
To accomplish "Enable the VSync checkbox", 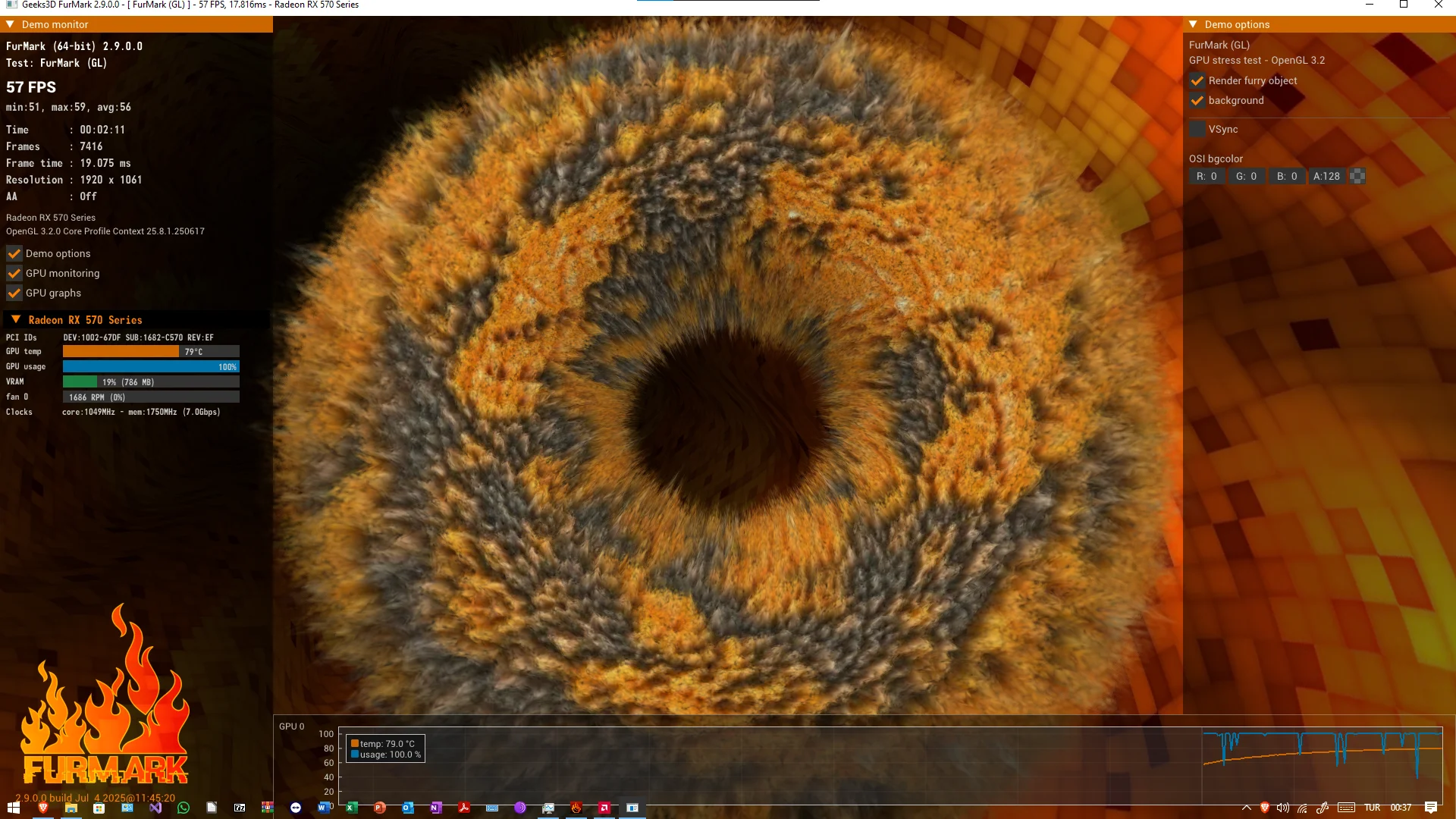I will (x=1197, y=129).
